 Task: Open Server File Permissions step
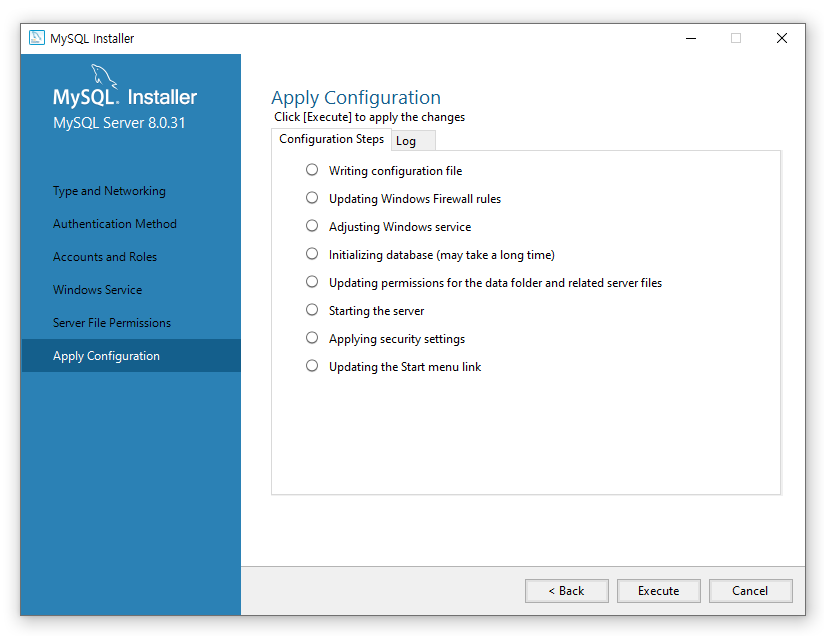pyautogui.click(x=112, y=323)
